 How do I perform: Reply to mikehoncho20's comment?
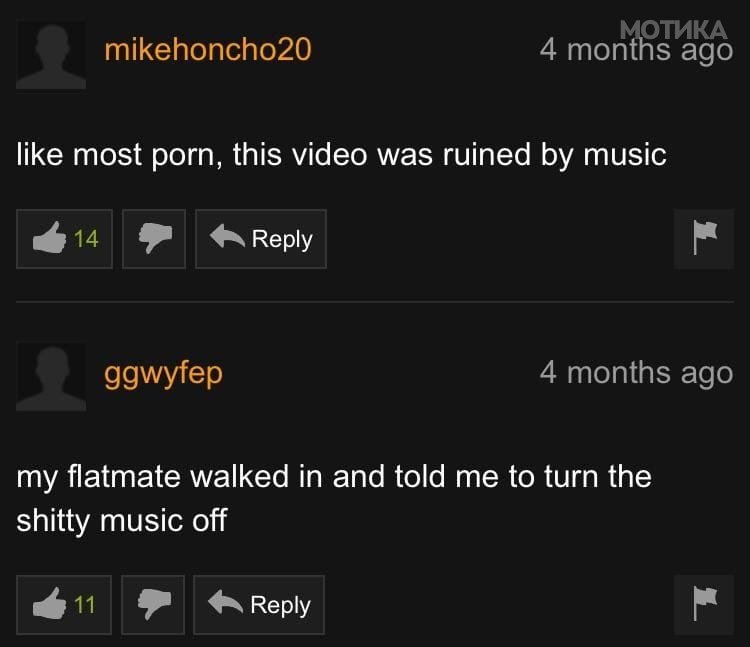261,239
